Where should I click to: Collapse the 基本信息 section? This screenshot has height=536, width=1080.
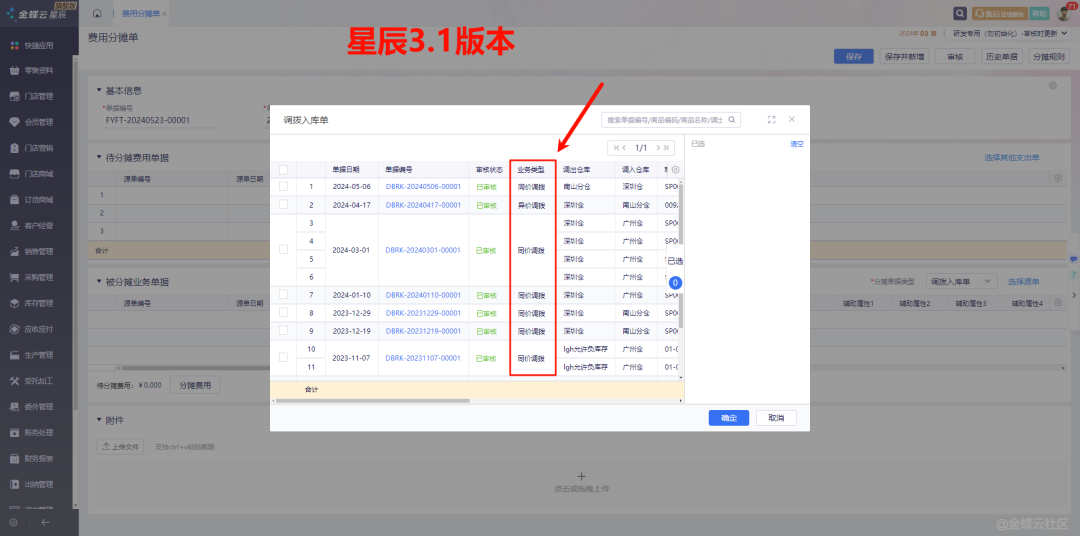tap(96, 91)
